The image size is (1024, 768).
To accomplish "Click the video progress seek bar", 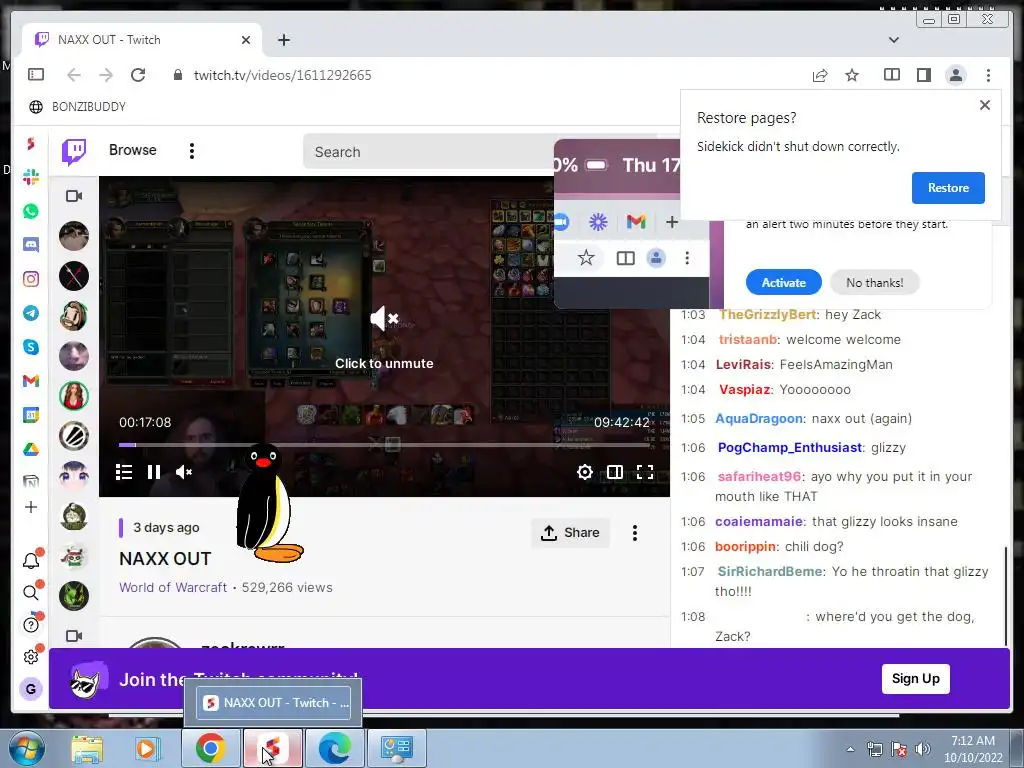I will coord(384,445).
